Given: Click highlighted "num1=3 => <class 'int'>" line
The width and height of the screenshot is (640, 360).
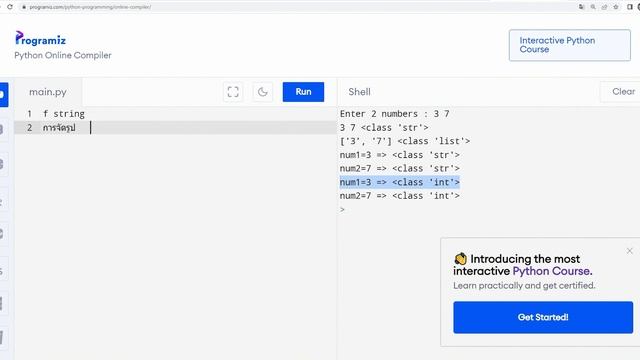Looking at the screenshot, I should coord(400,182).
